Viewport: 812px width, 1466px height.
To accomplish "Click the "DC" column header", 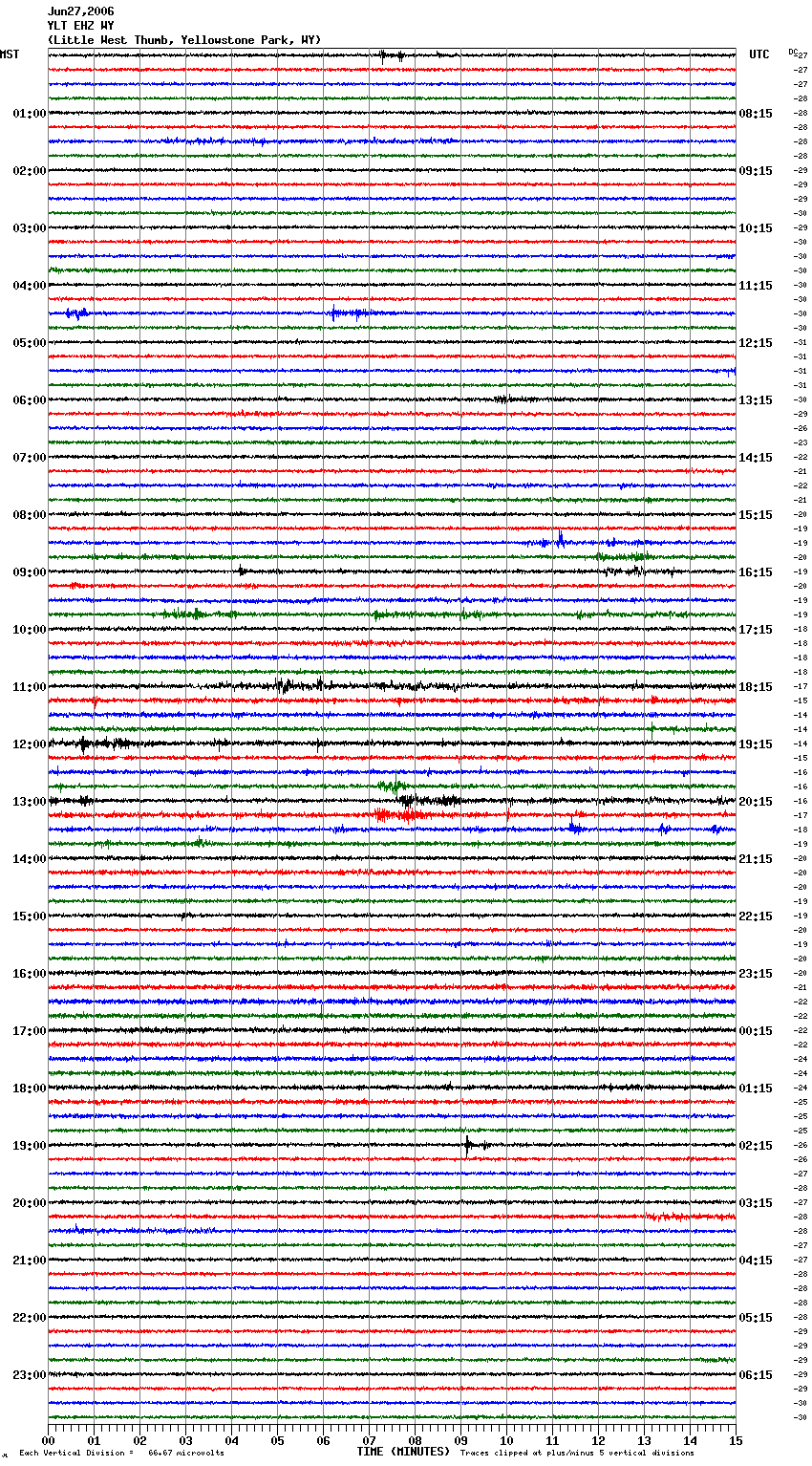I will tap(793, 52).
